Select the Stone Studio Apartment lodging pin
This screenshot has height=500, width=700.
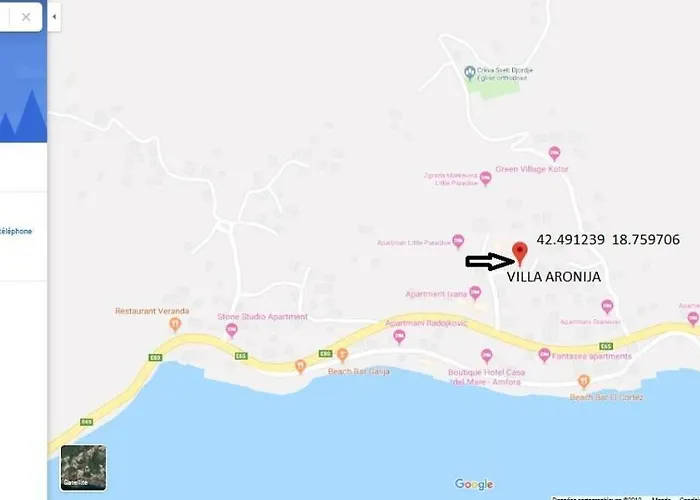(x=231, y=331)
